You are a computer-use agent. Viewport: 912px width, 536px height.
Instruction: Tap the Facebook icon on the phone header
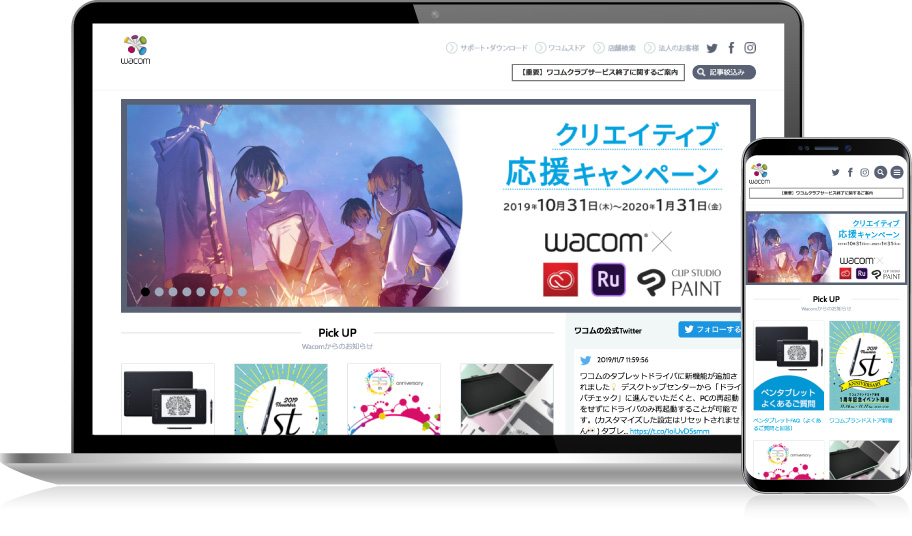850,172
